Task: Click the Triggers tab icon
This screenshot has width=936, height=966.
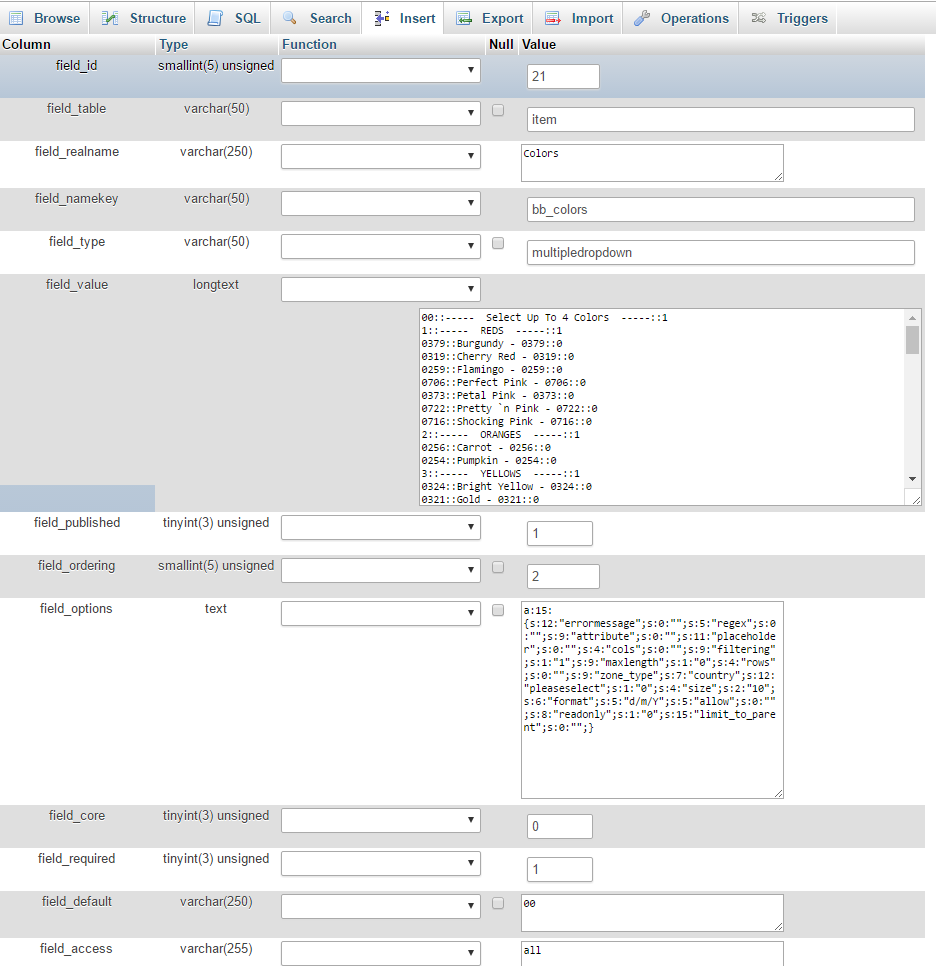Action: [759, 18]
